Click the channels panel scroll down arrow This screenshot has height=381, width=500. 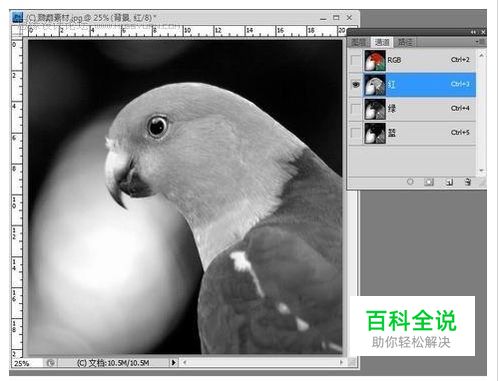pos(481,171)
